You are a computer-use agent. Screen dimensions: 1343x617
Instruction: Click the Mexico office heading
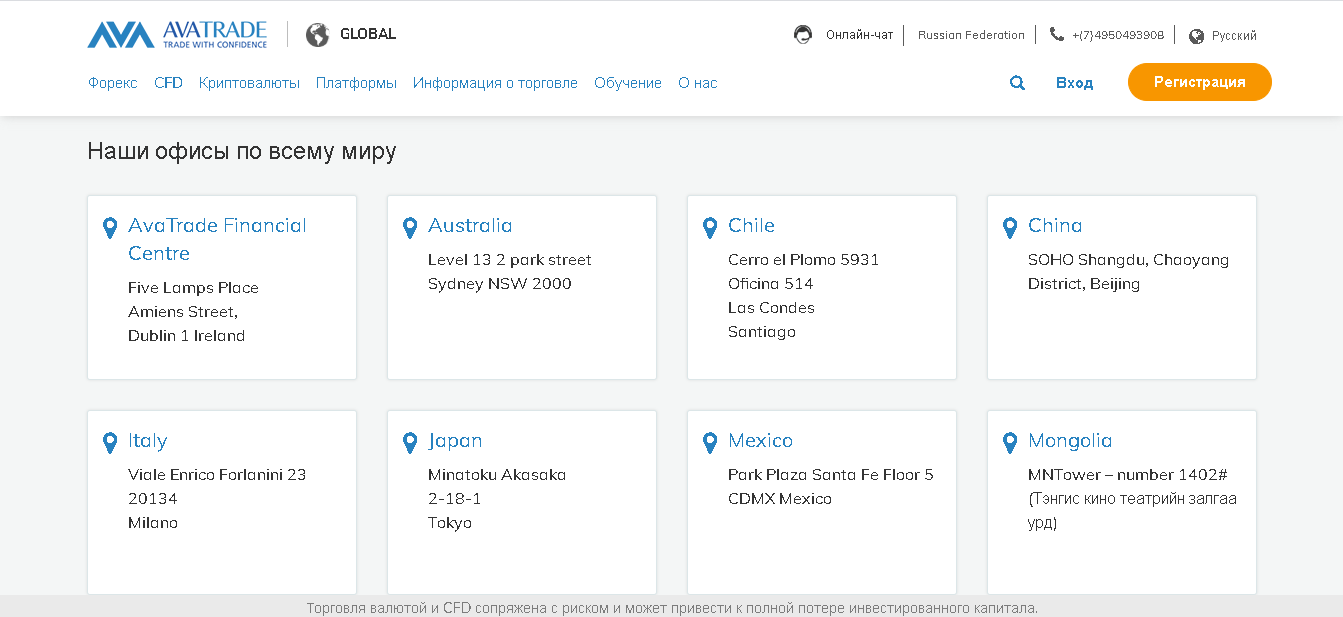pos(760,441)
